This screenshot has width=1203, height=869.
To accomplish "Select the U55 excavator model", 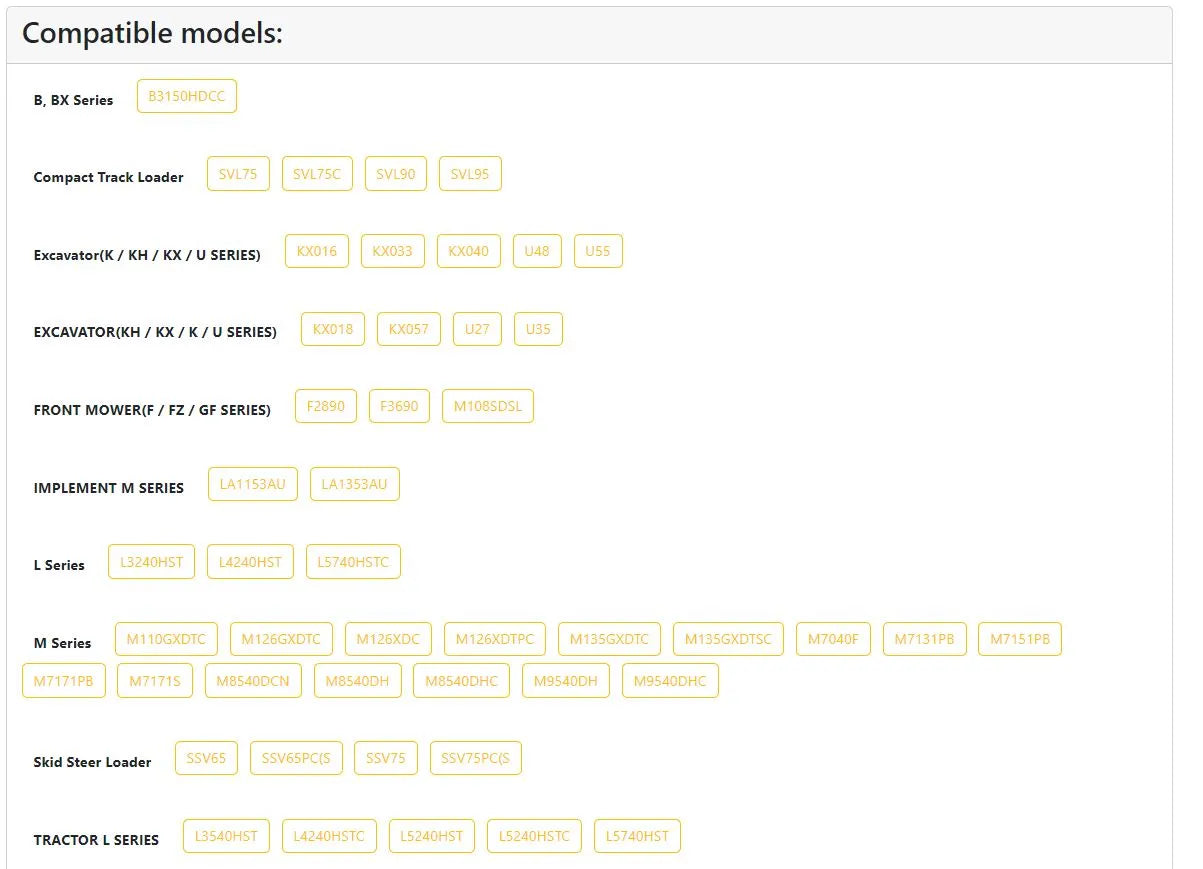I will coord(598,251).
